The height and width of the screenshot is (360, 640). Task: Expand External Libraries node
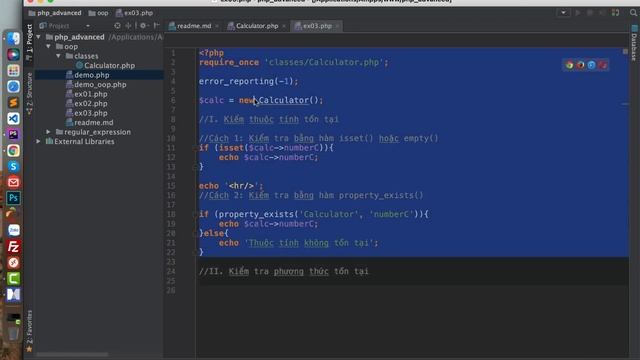[x=39, y=141]
